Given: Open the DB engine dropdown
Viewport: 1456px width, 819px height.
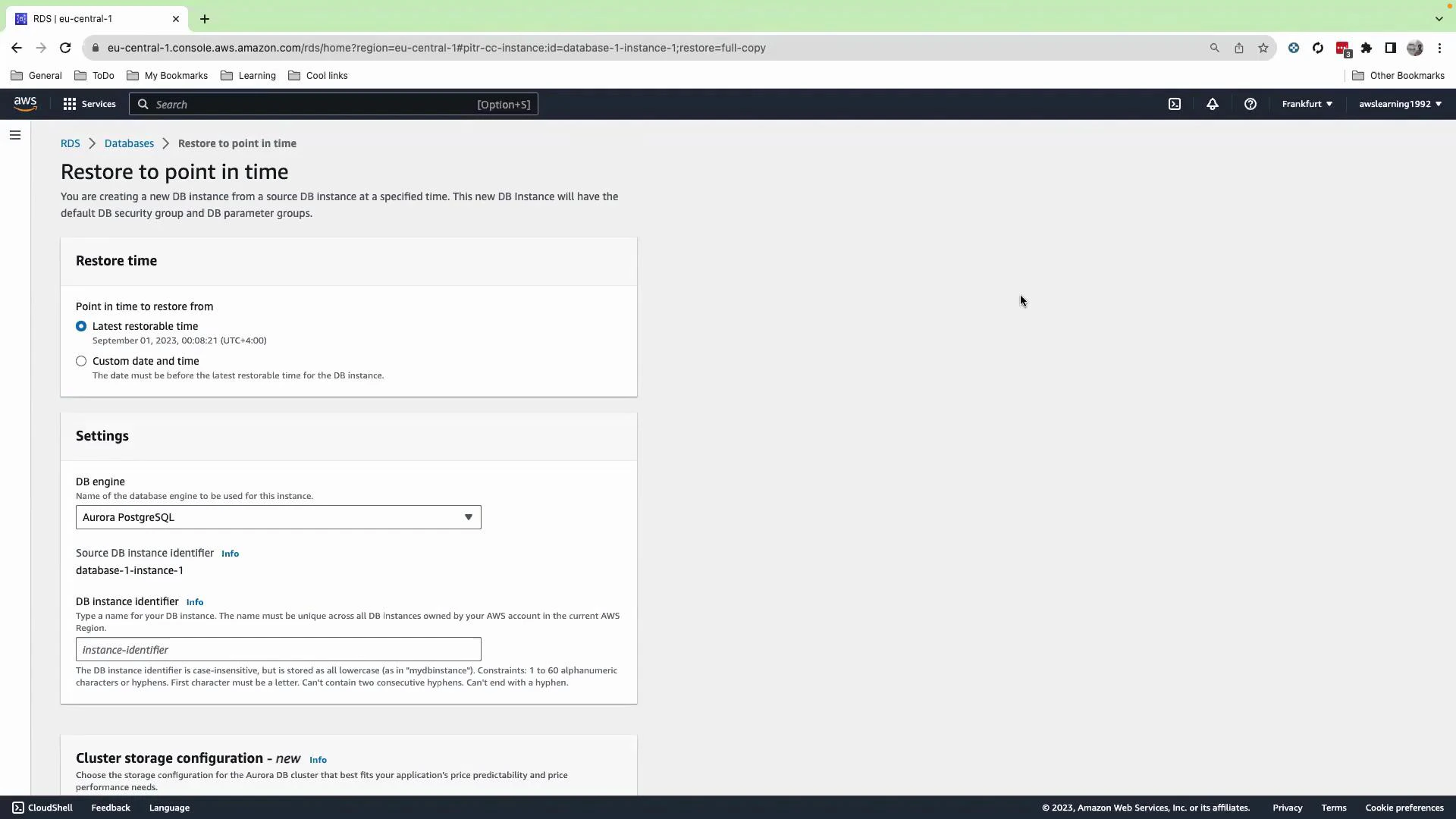Looking at the screenshot, I should [278, 517].
